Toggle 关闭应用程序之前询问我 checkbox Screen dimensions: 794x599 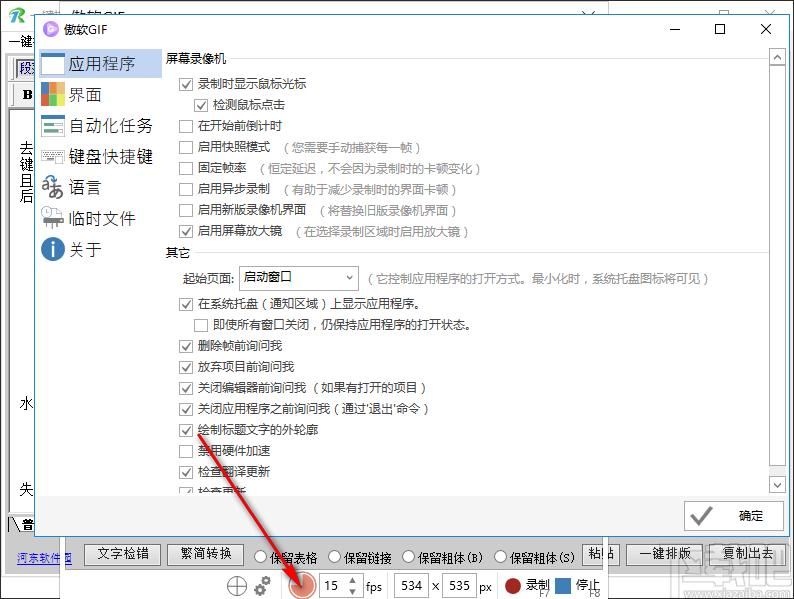coord(186,409)
